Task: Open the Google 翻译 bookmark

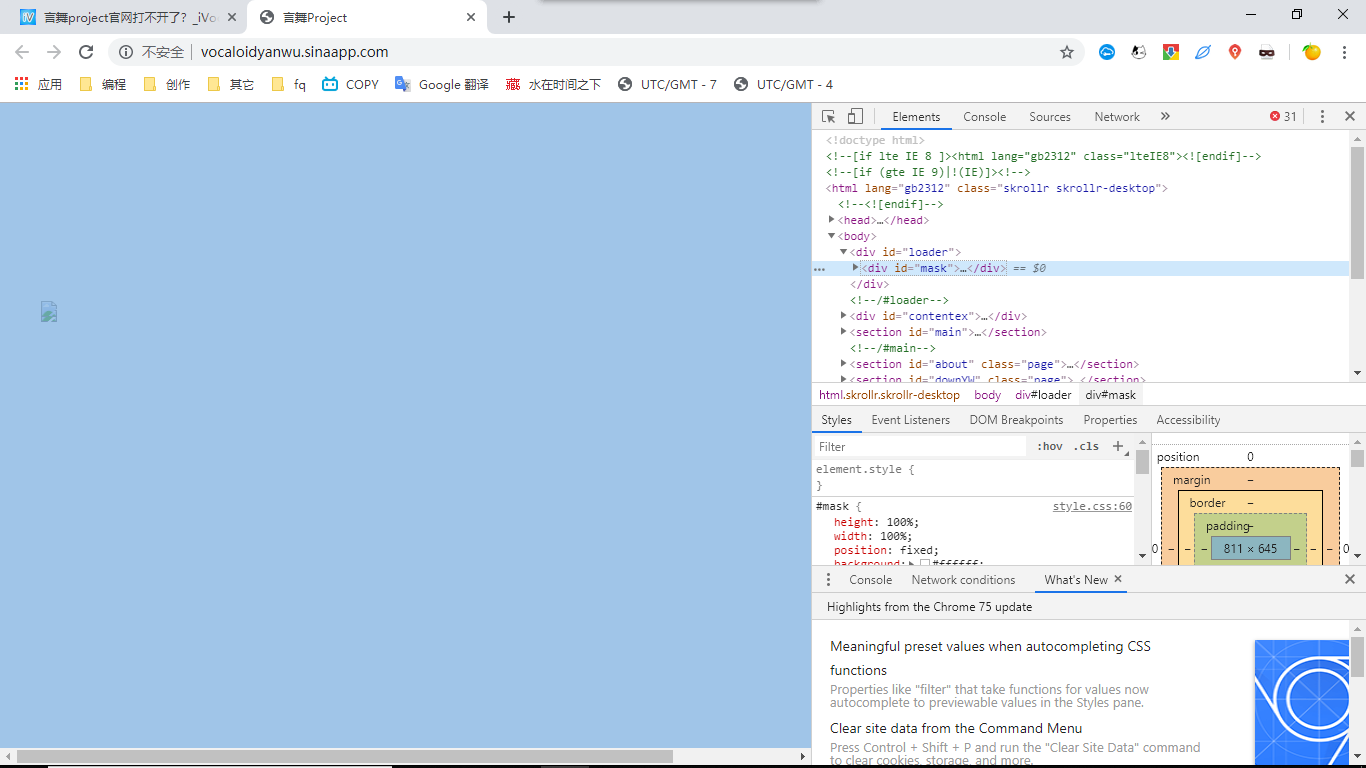Action: coord(442,85)
